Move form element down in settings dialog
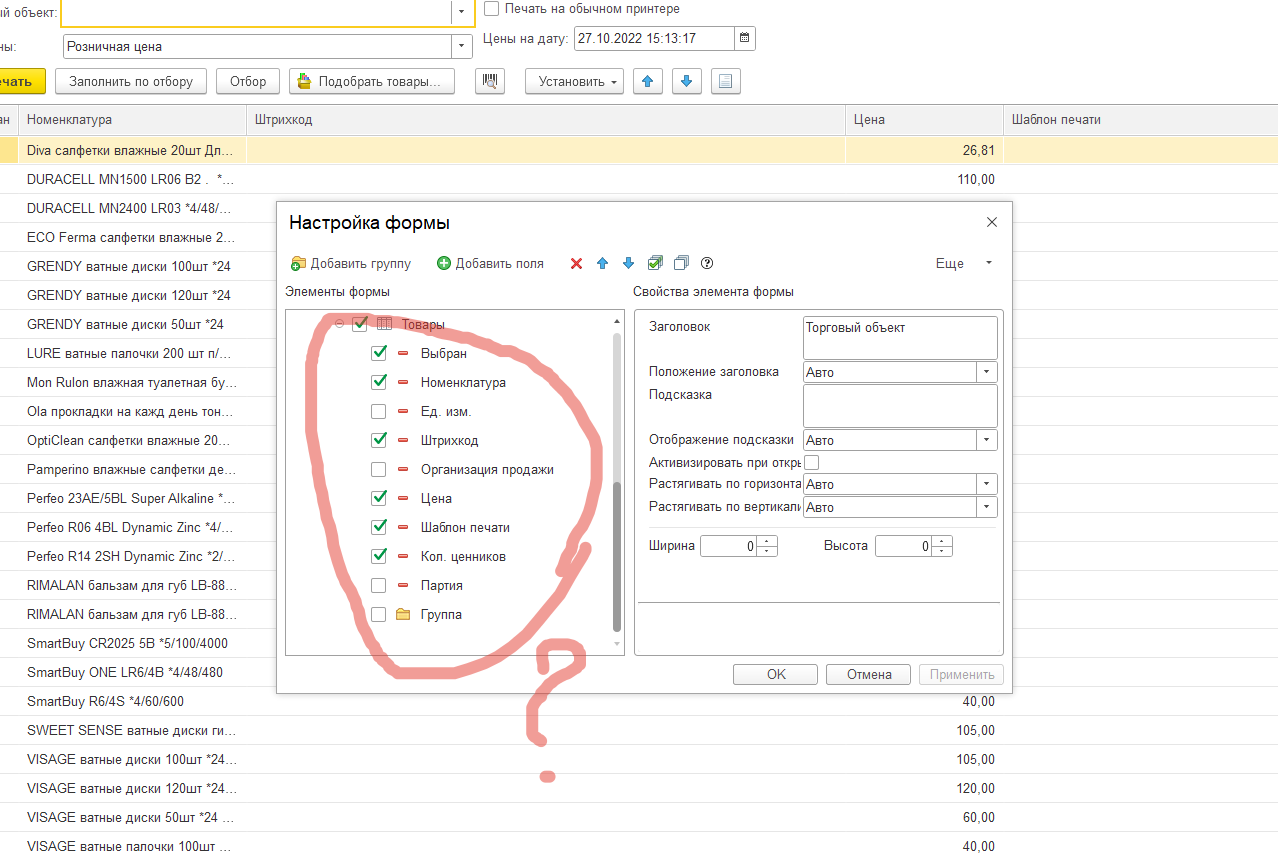 point(628,263)
